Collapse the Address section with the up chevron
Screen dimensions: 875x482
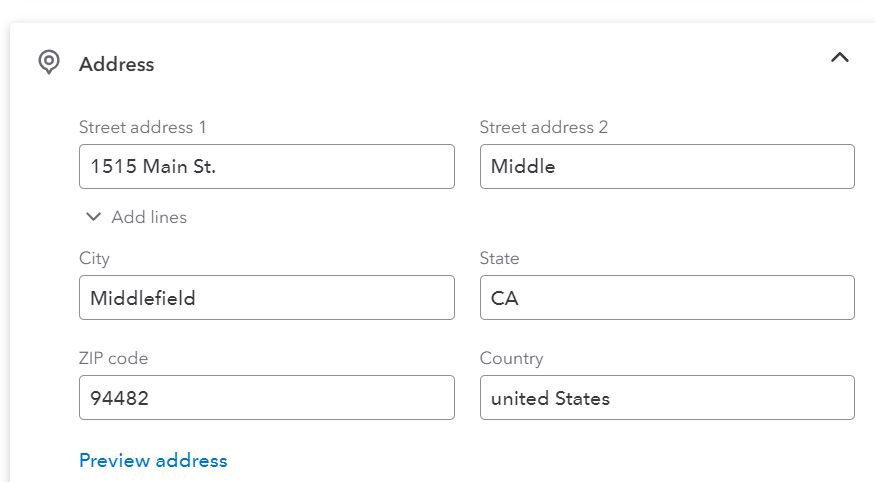[x=839, y=57]
